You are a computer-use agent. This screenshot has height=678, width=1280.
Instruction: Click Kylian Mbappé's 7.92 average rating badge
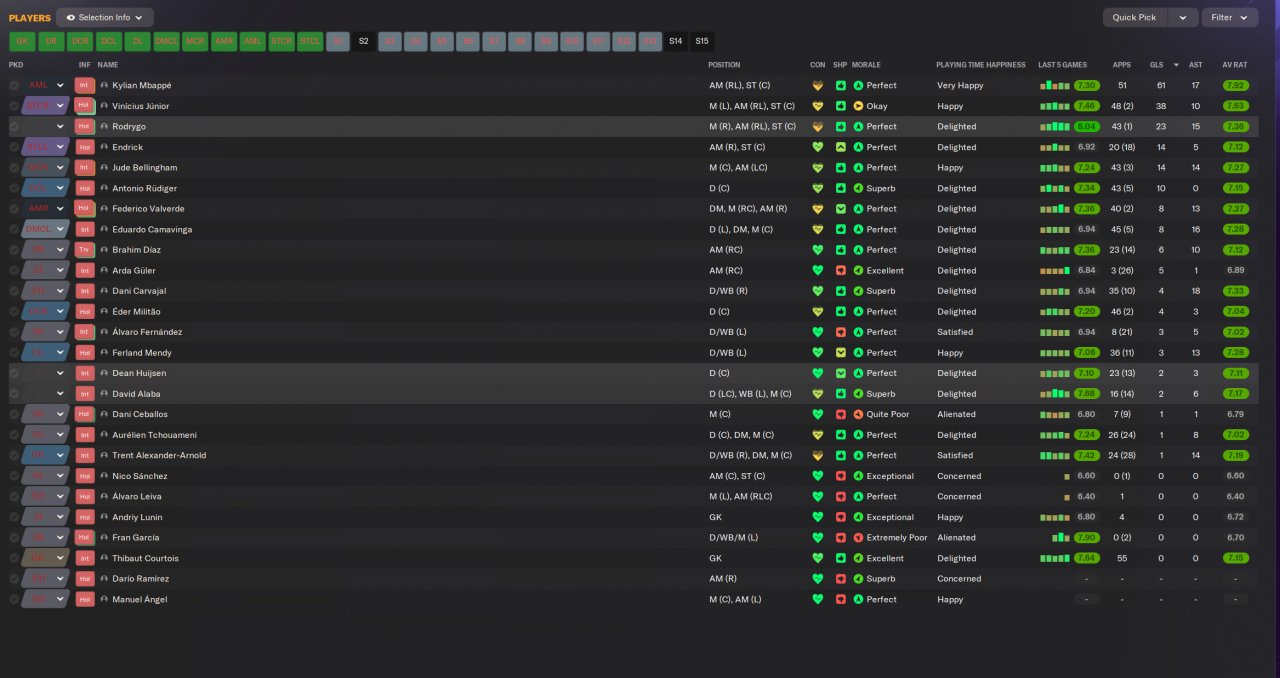coord(1235,86)
